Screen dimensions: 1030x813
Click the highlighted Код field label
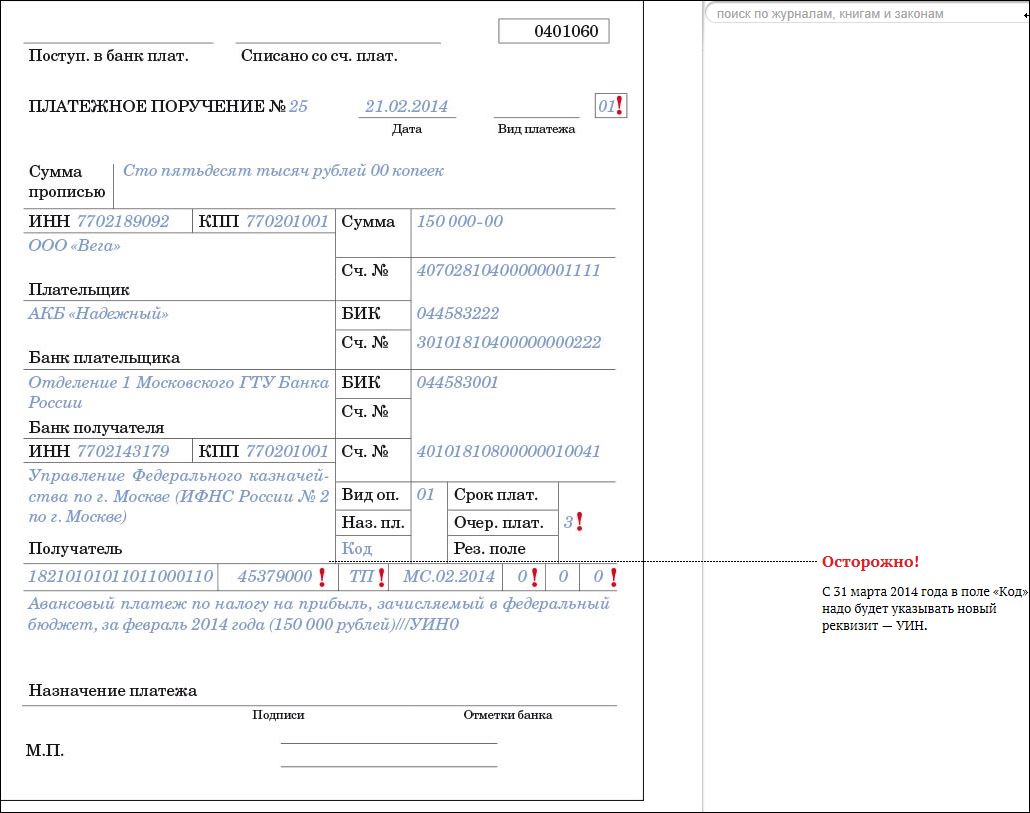coord(357,548)
